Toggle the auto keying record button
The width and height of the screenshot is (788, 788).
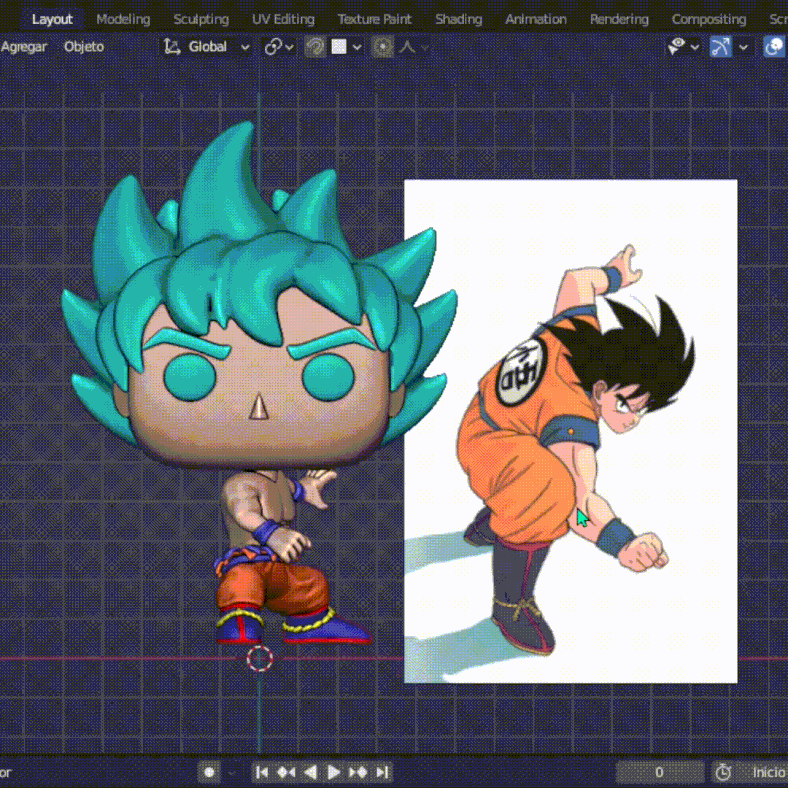click(x=209, y=772)
